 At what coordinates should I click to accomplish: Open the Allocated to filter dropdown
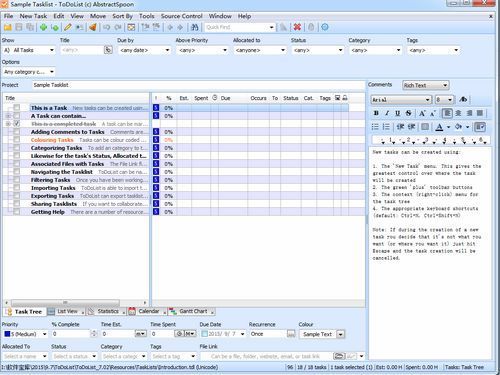(x=283, y=50)
